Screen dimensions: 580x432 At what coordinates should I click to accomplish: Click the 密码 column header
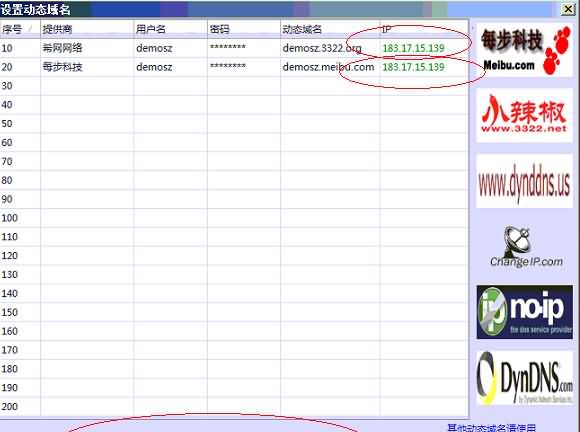click(x=244, y=29)
